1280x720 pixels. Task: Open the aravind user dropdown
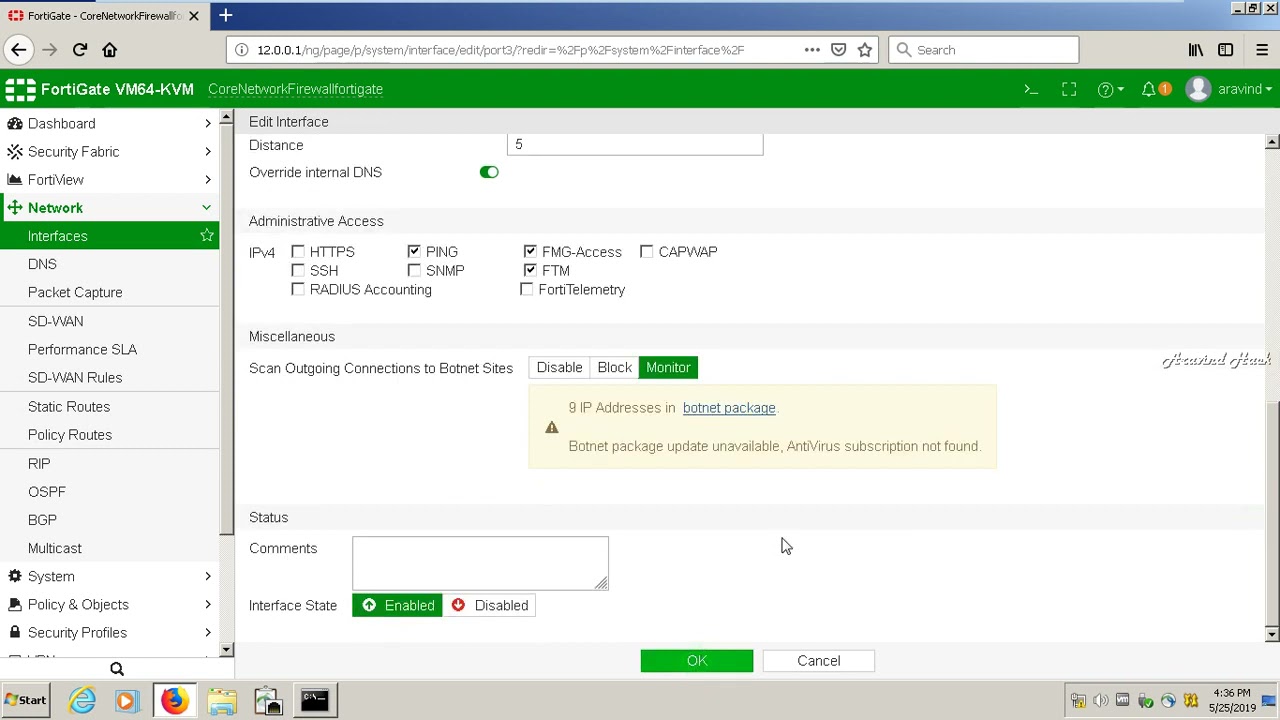[1245, 89]
